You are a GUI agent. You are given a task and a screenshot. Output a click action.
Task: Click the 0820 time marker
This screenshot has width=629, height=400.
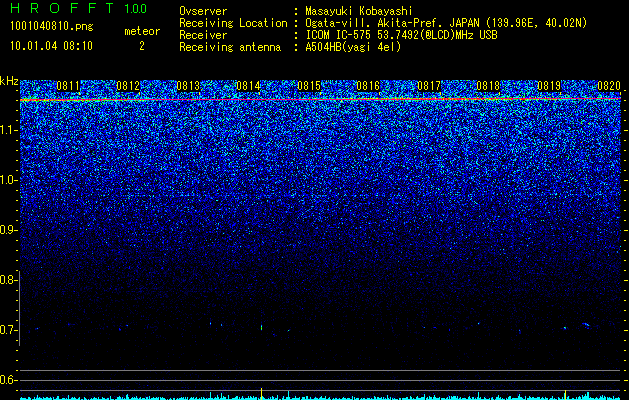click(609, 86)
